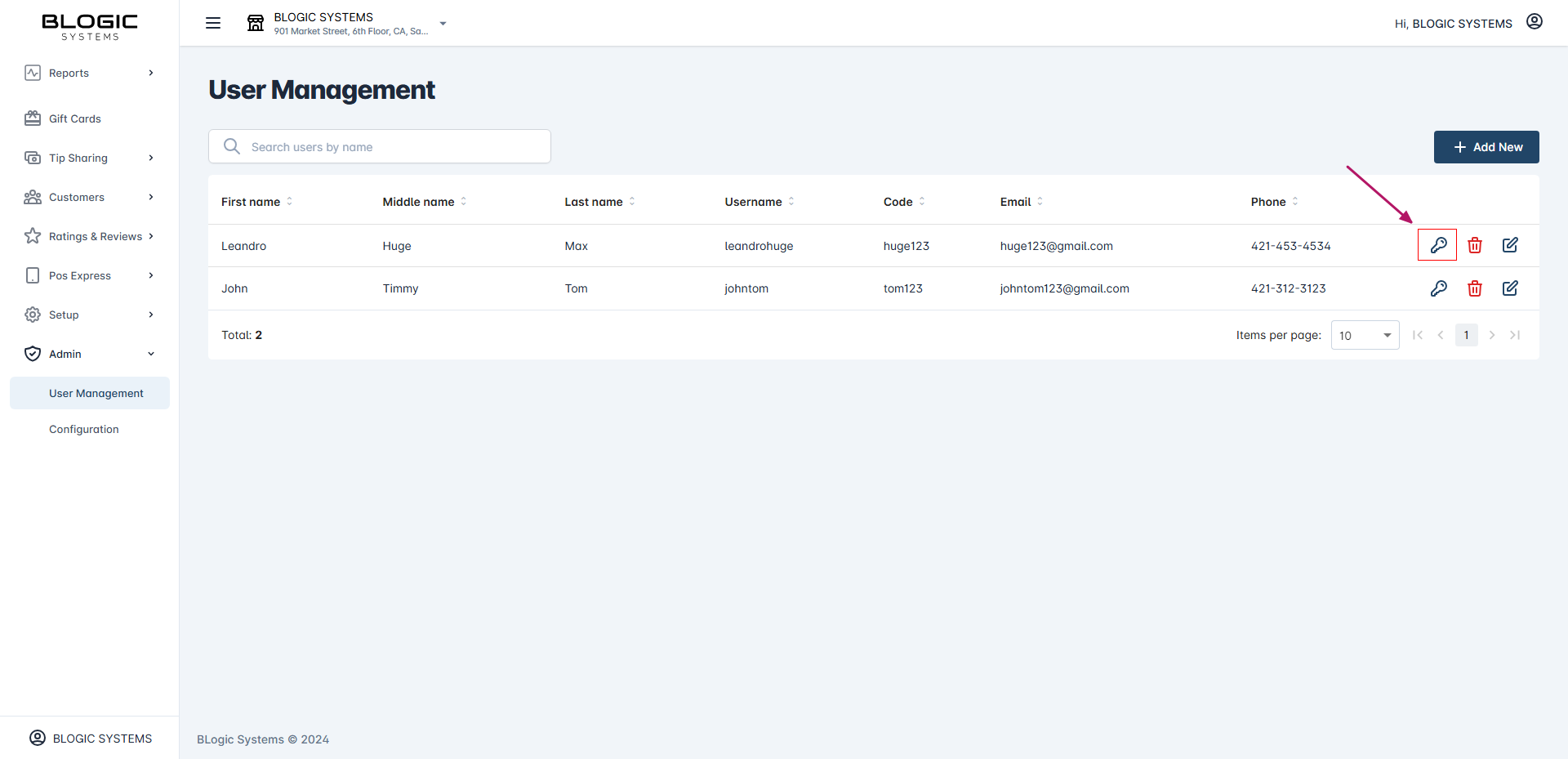Expand the Tip Sharing submenu chevron
Viewport: 1568px width, 759px height.
[151, 158]
